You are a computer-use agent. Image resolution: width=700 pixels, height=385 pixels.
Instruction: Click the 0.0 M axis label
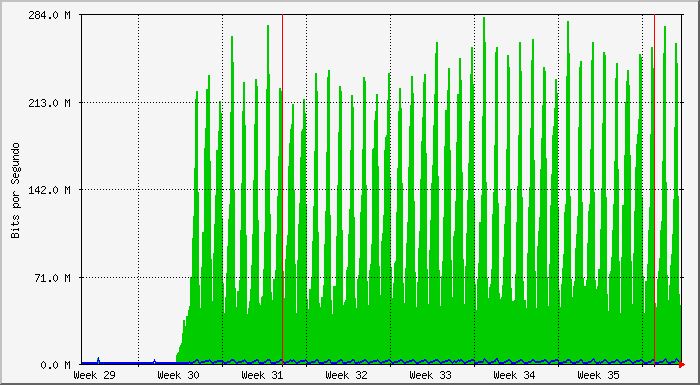pos(55,365)
